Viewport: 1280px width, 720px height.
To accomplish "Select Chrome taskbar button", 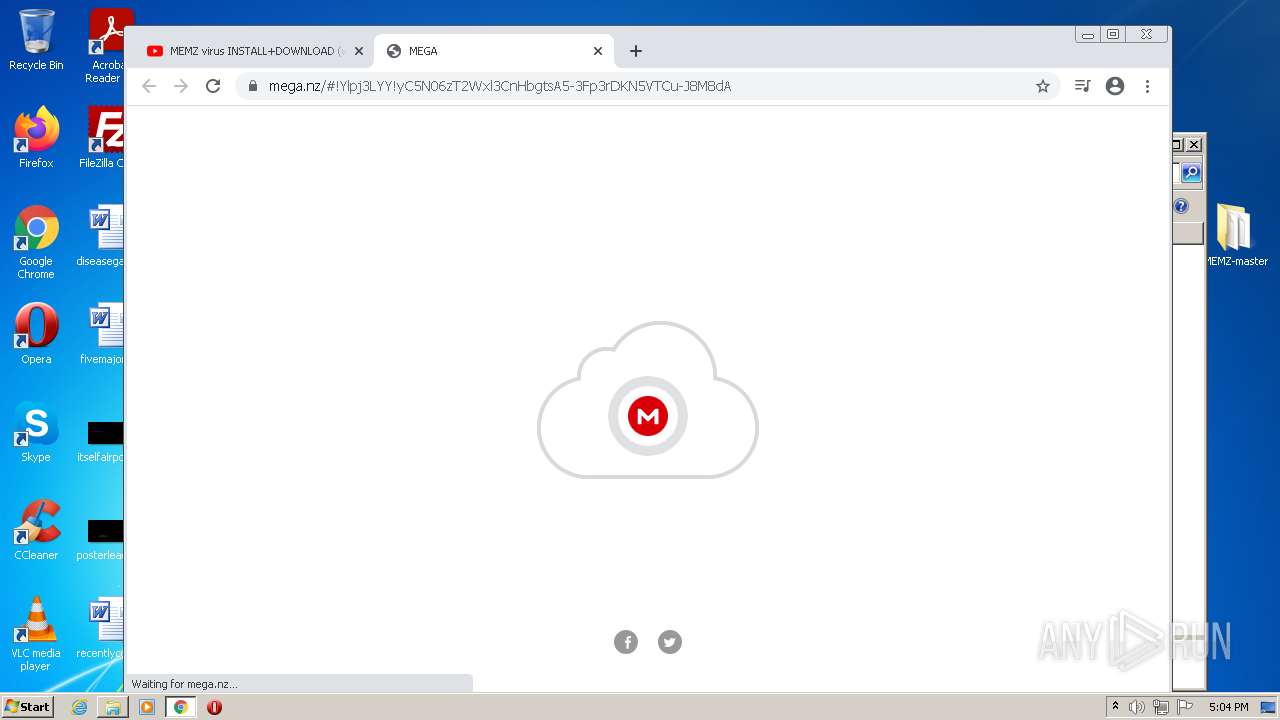I will [x=180, y=707].
